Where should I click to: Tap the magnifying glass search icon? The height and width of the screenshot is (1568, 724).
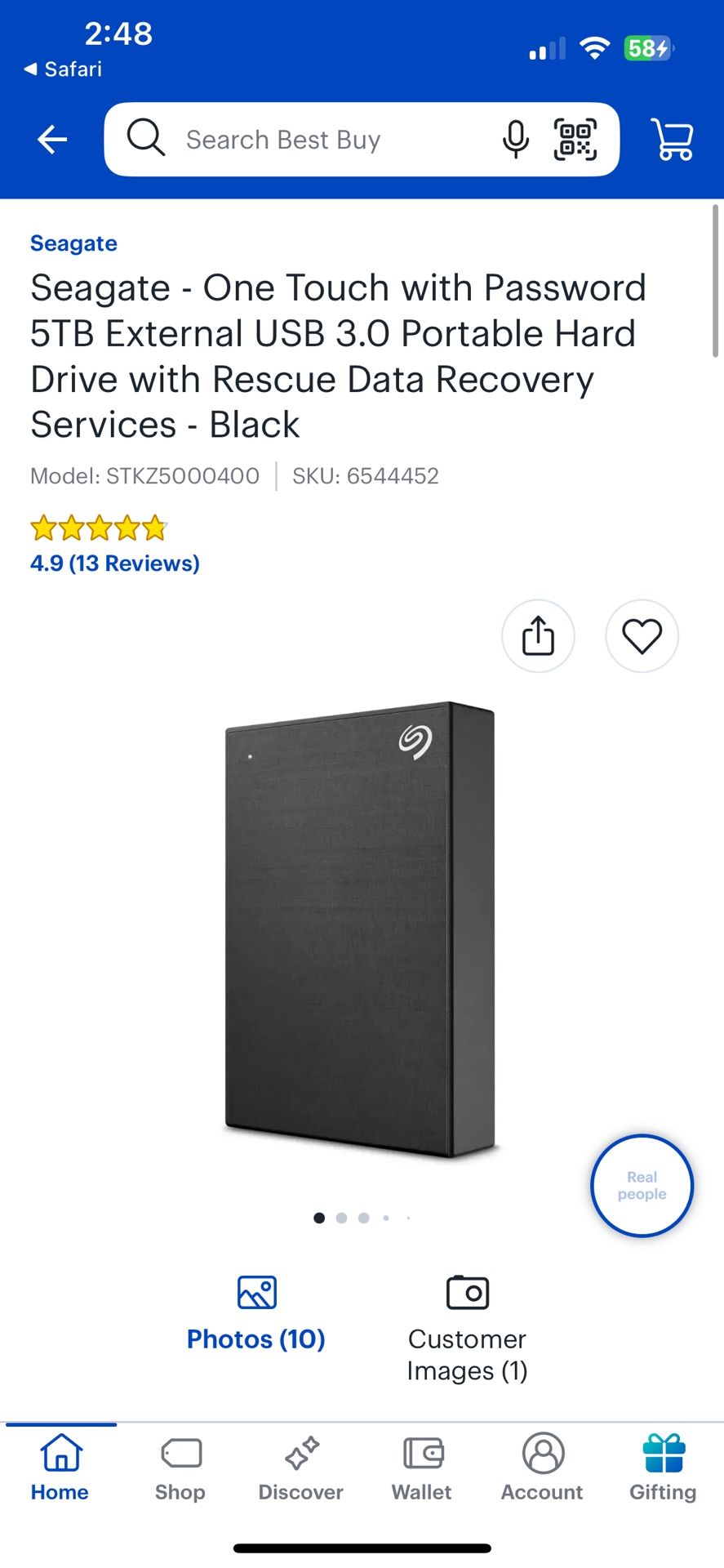(x=146, y=137)
